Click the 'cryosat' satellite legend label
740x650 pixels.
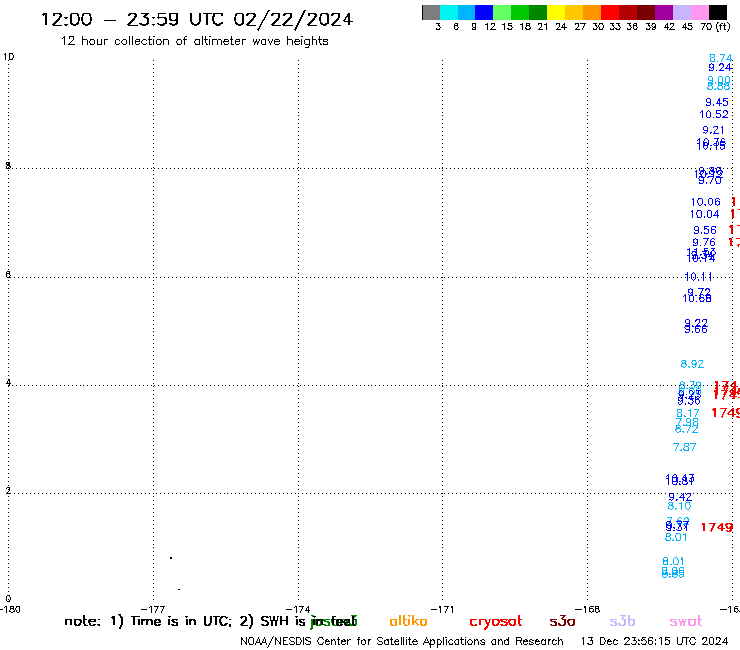(496, 622)
